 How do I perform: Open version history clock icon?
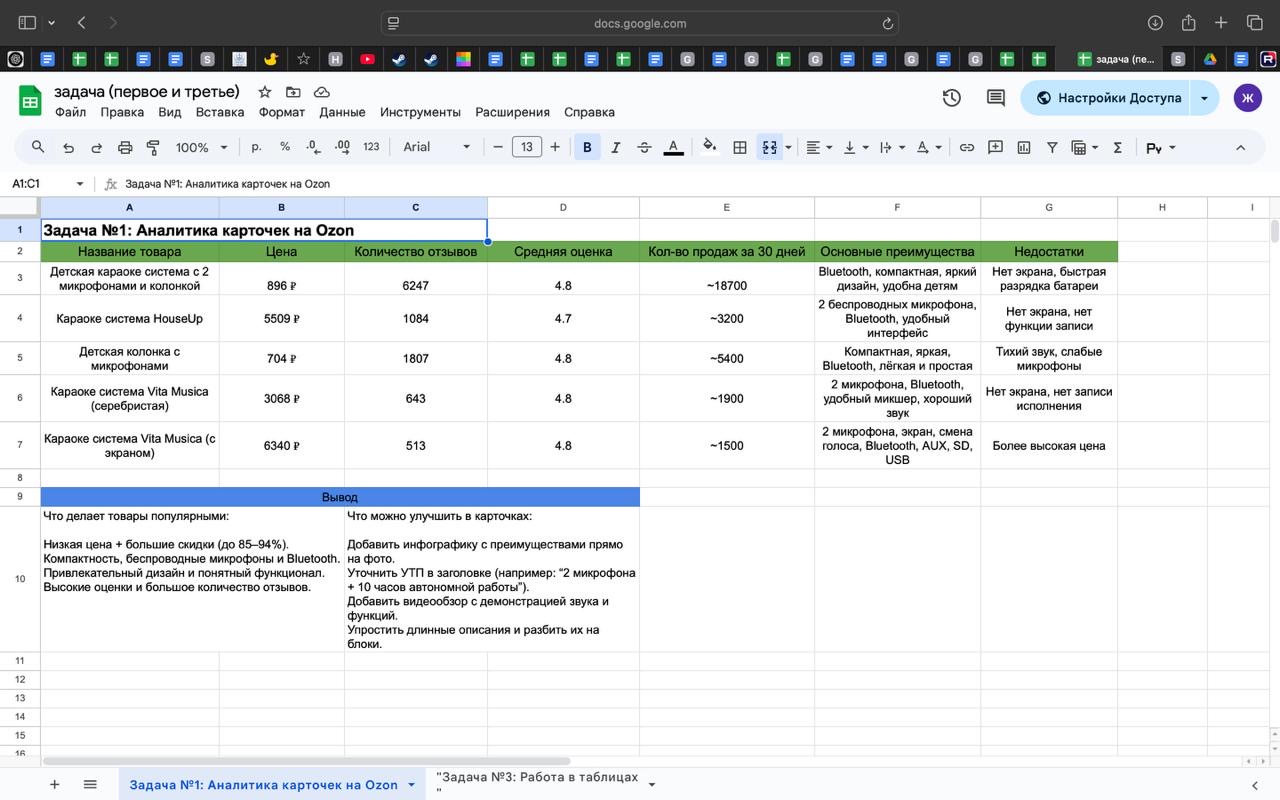click(951, 98)
